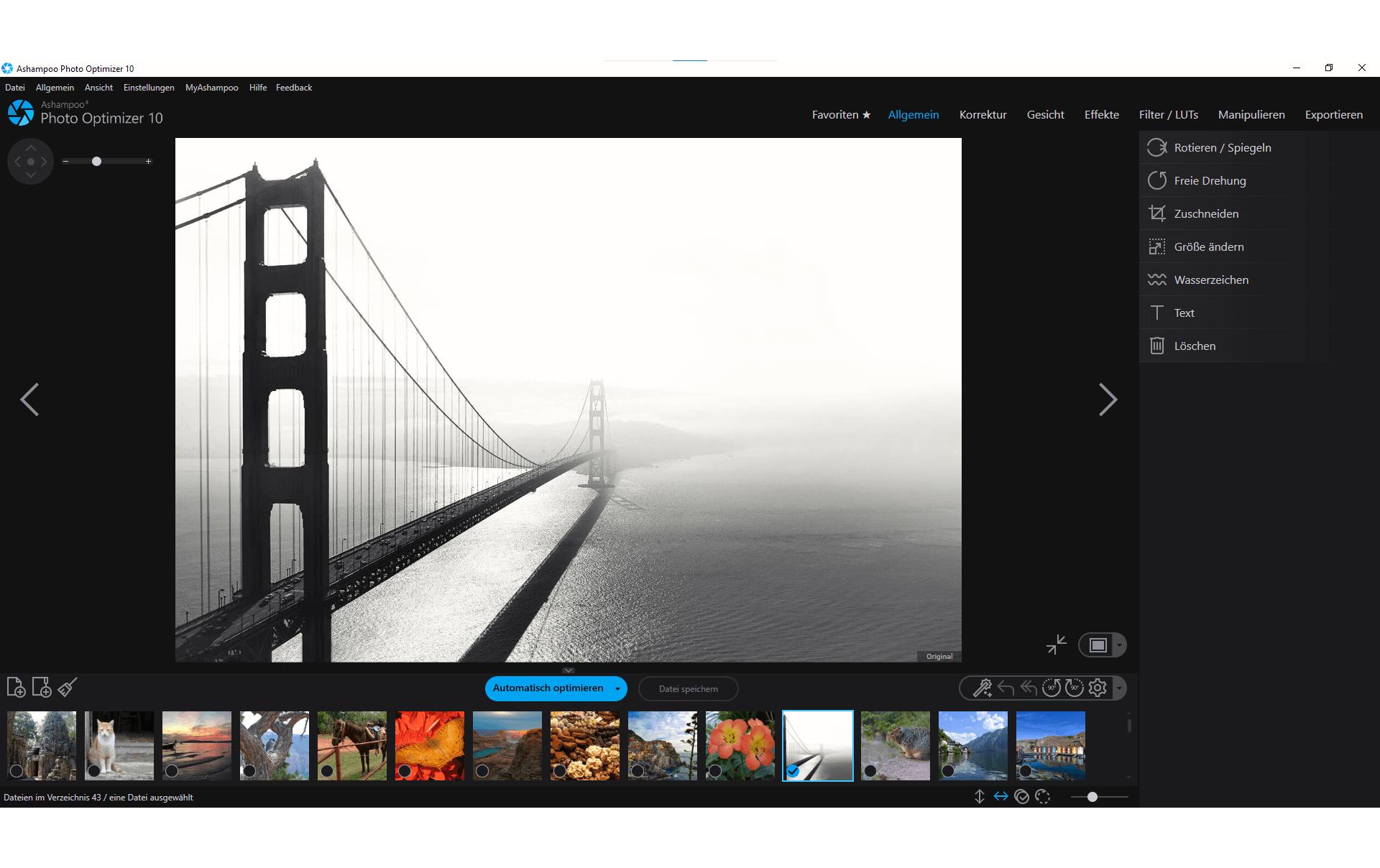
Task: Click the double-arrow undo all icon
Action: (1029, 688)
